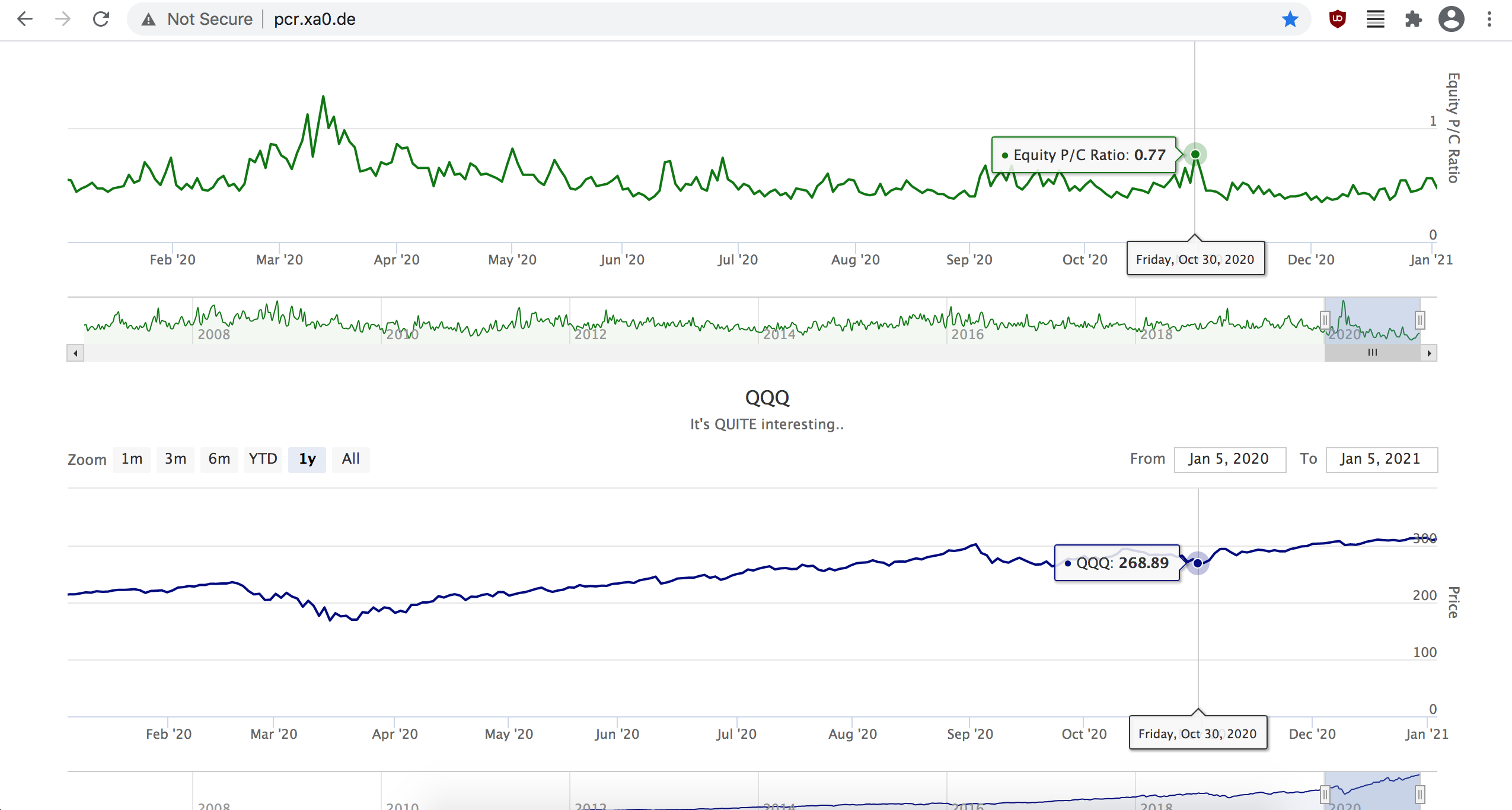The width and height of the screenshot is (1512, 810).
Task: Click the blue bookmark star icon
Action: (1290, 19)
